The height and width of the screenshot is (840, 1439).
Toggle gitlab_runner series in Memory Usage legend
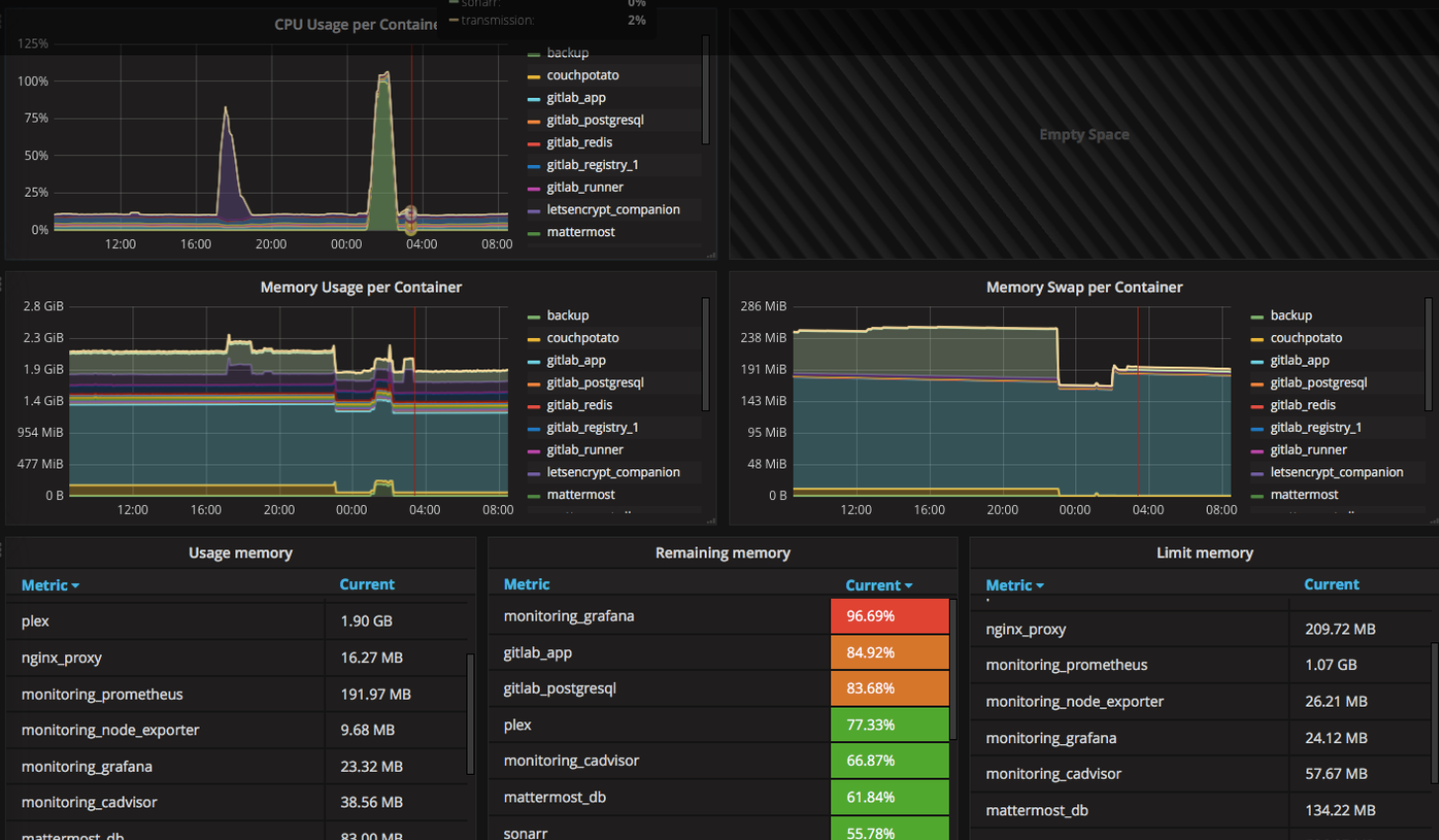click(585, 450)
